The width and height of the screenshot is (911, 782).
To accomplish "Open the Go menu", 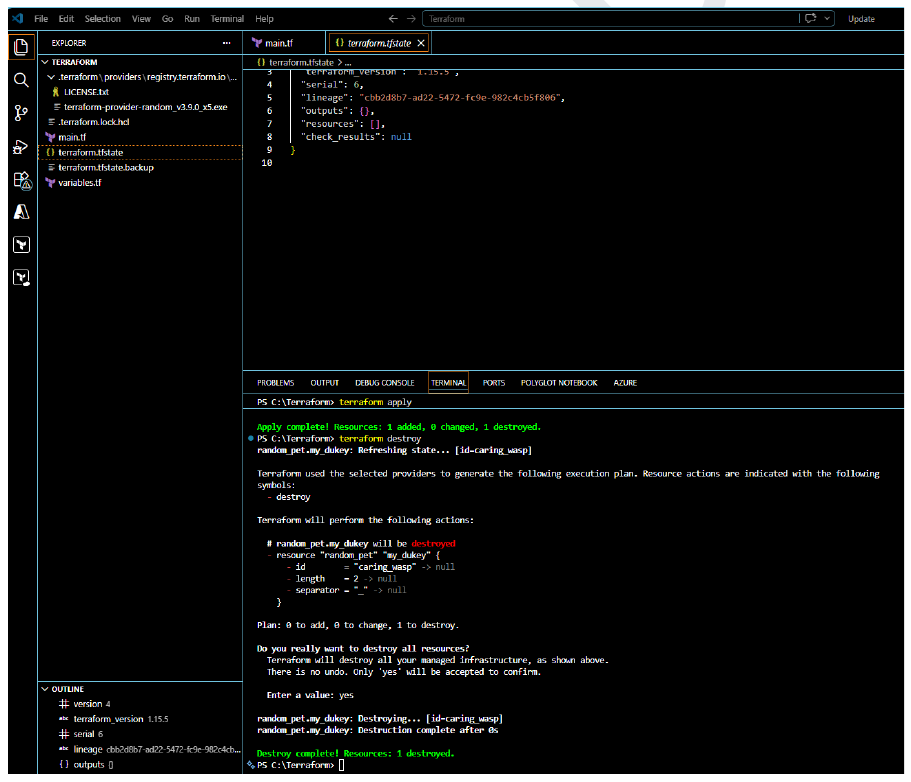I will tap(167, 19).
